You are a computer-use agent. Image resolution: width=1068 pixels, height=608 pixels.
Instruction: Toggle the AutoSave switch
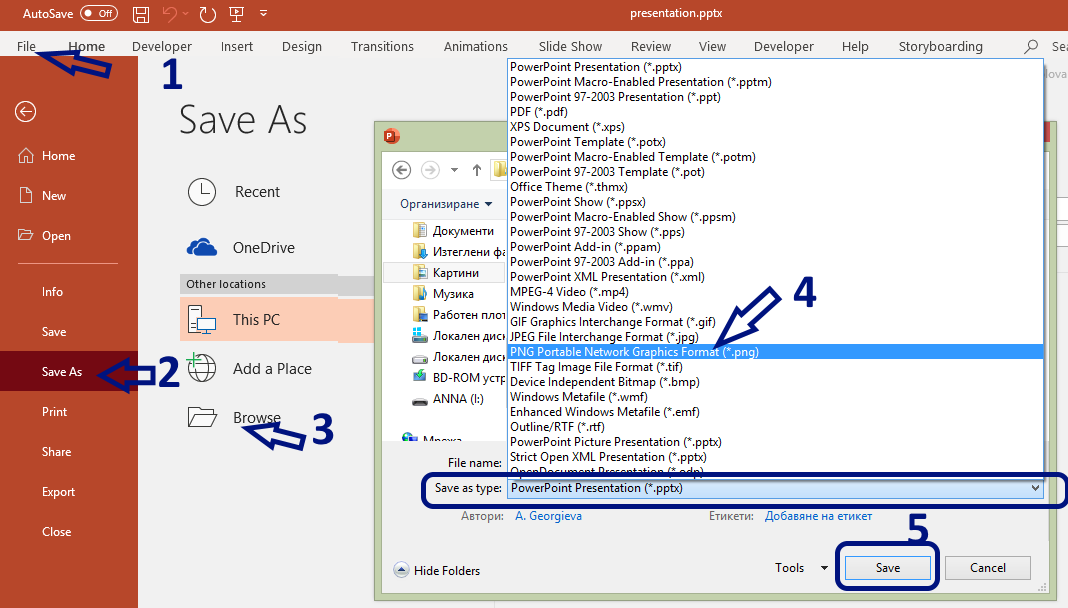click(x=99, y=14)
